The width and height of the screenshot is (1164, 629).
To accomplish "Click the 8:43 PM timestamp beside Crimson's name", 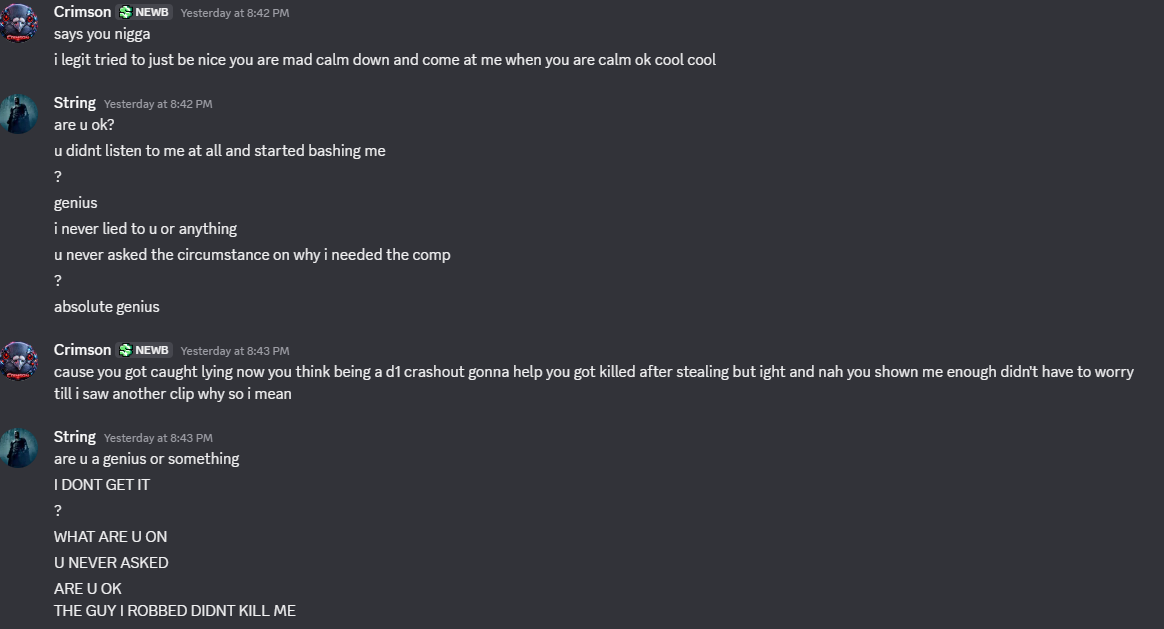I will [x=235, y=351].
